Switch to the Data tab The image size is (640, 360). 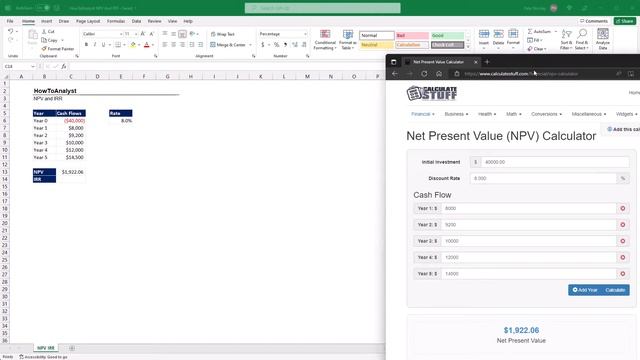(x=136, y=21)
